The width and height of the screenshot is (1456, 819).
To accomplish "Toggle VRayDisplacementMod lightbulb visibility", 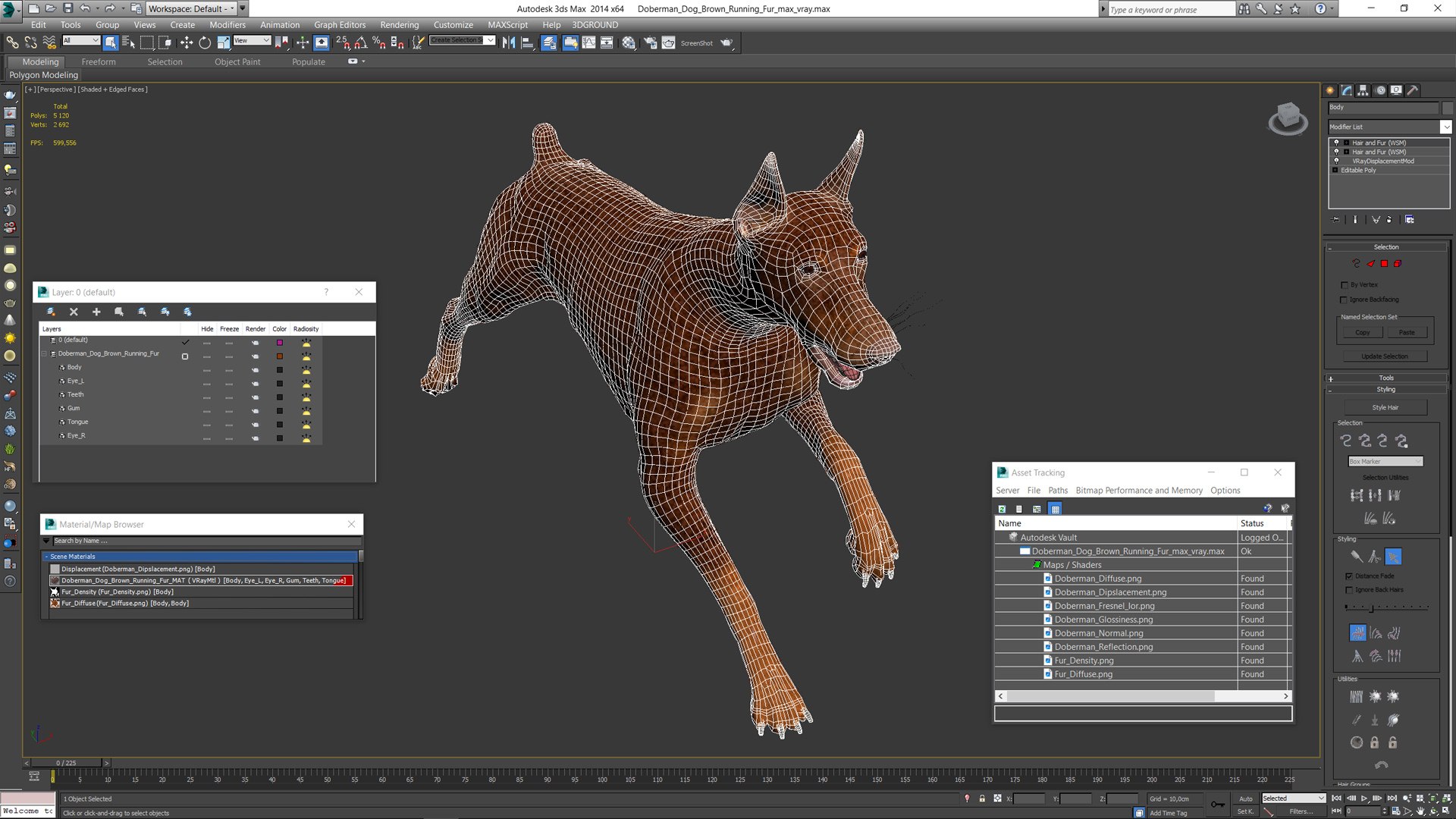I will pos(1336,161).
